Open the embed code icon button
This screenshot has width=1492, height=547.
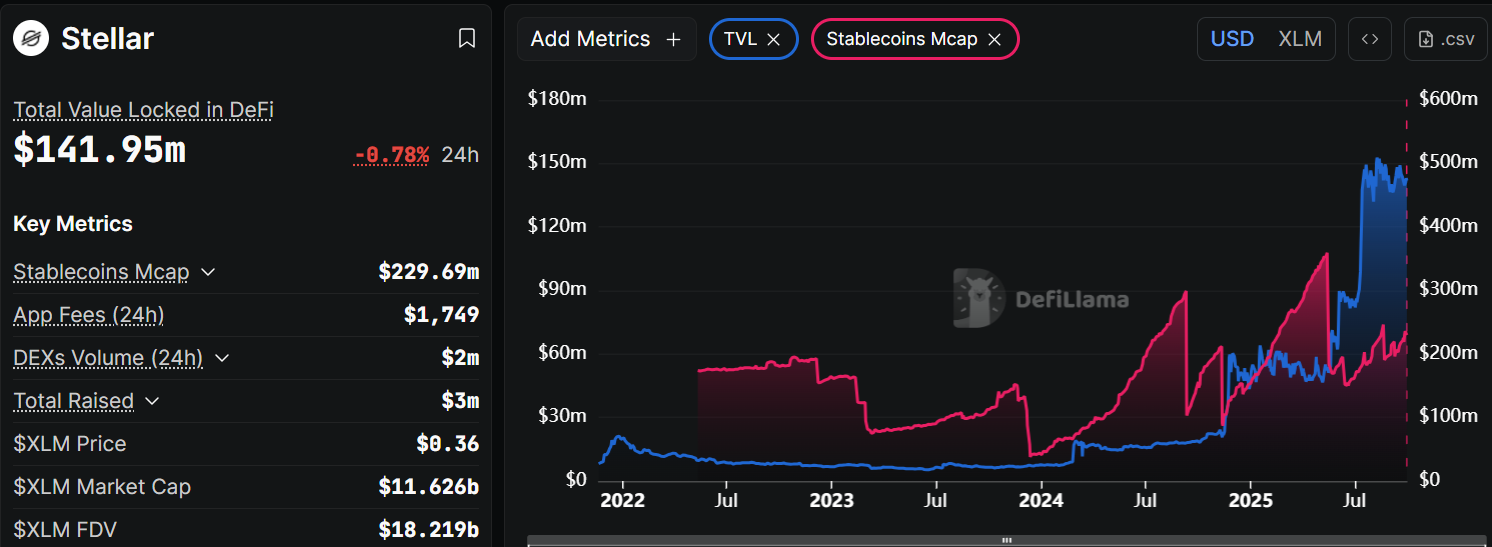[1370, 39]
